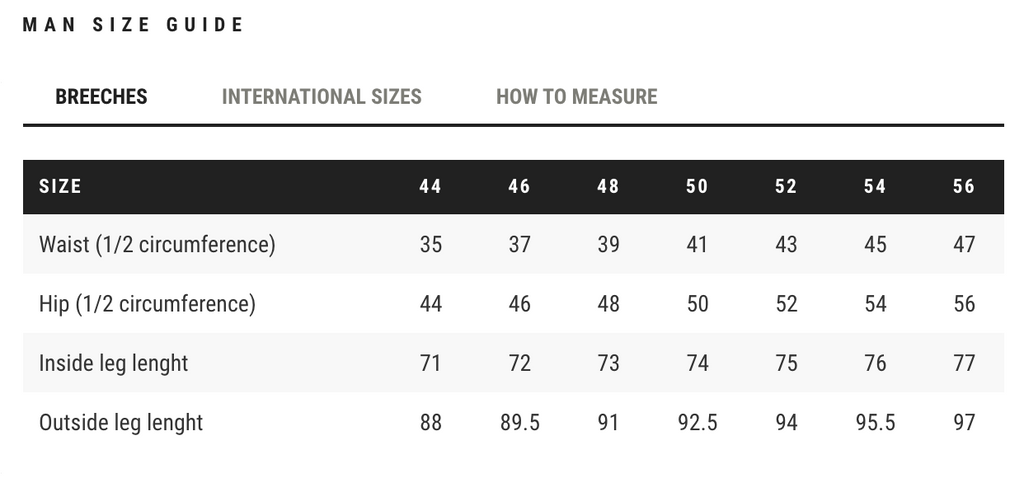Click size 56 in the header row
Image resolution: width=1024 pixels, height=478 pixels.
pyautogui.click(x=964, y=186)
